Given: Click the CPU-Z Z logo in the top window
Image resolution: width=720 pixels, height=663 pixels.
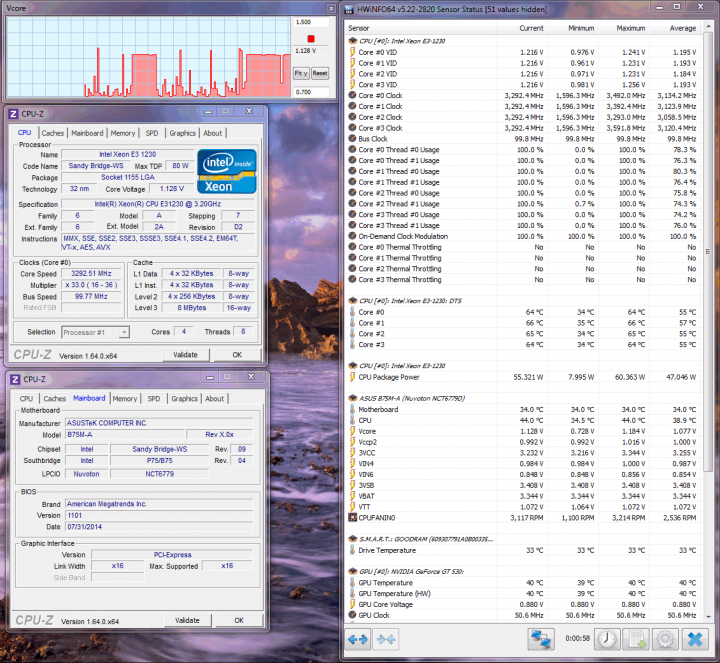Looking at the screenshot, I should [x=14, y=113].
